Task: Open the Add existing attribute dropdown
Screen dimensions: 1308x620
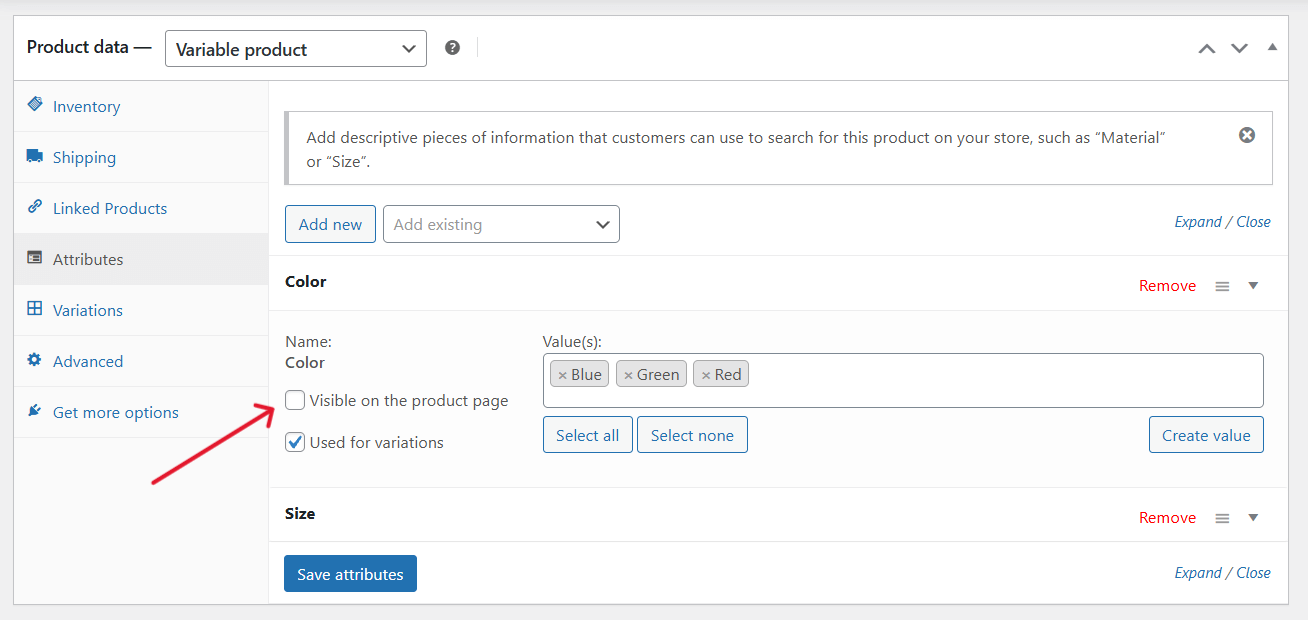Action: [x=500, y=224]
